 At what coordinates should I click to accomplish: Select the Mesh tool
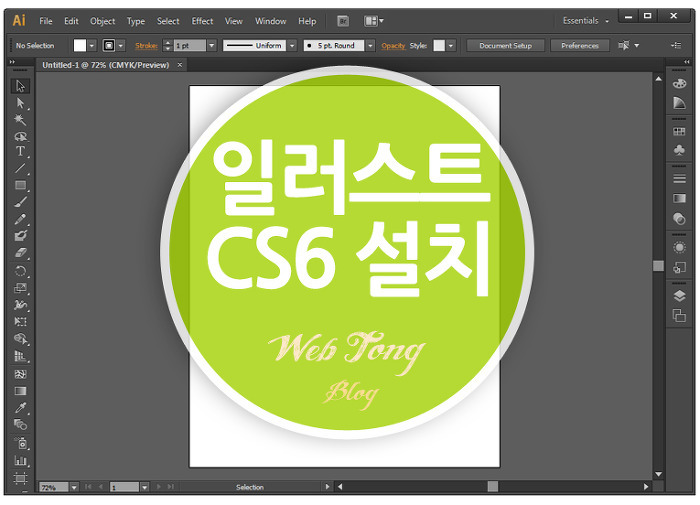pyautogui.click(x=20, y=374)
